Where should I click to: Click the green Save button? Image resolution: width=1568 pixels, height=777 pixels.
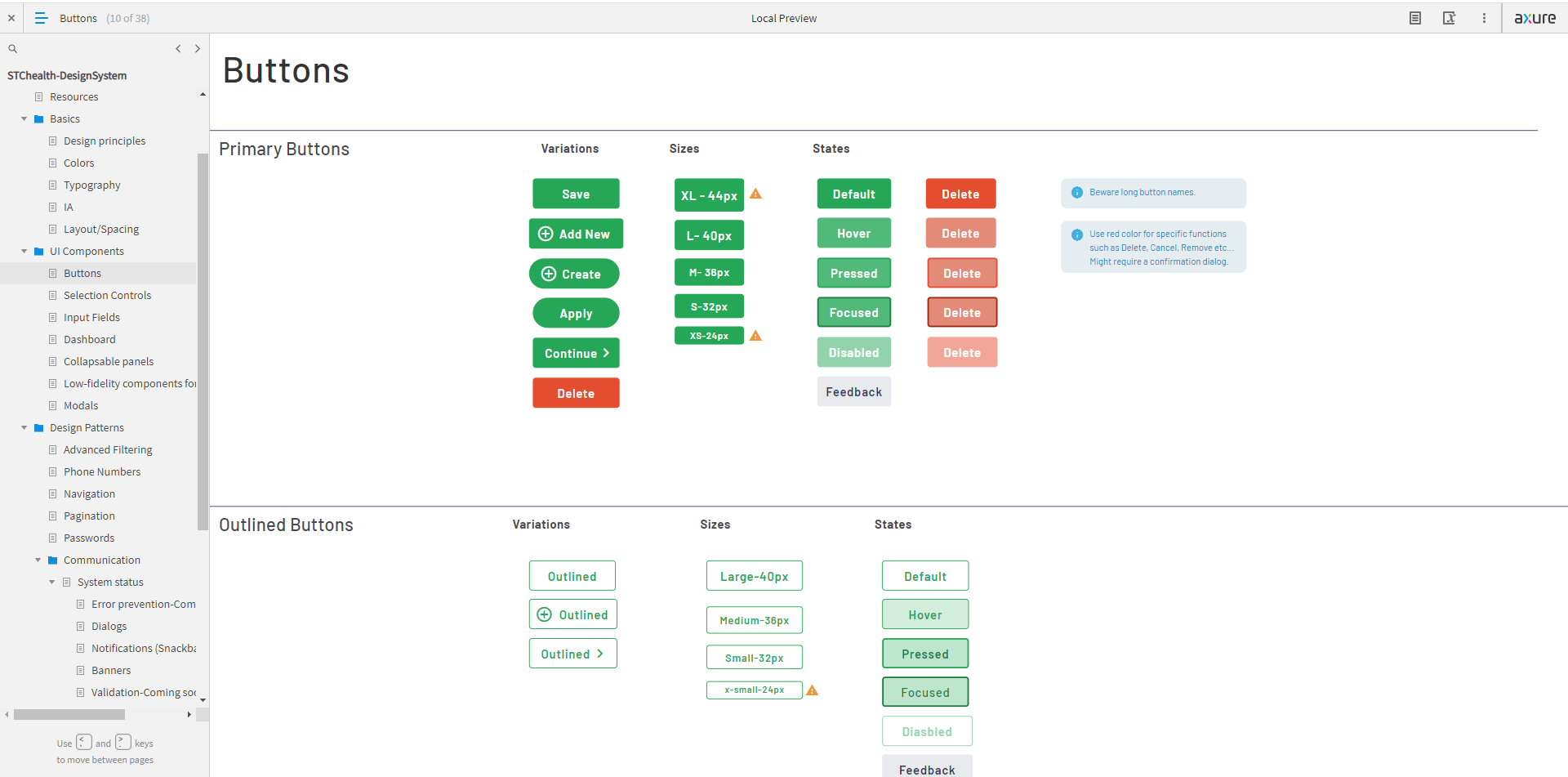[x=576, y=194]
